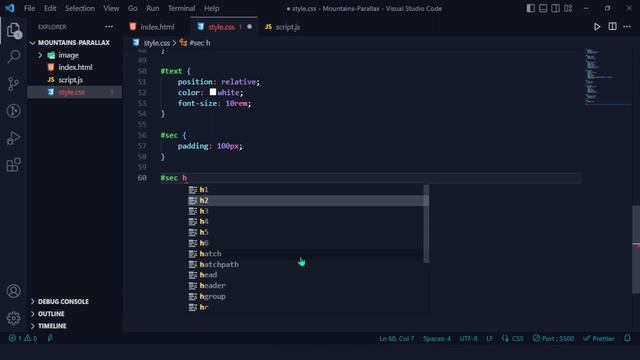Open the Accounts icon in activity bar
Image resolution: width=640 pixels, height=360 pixels.
click(x=13, y=291)
